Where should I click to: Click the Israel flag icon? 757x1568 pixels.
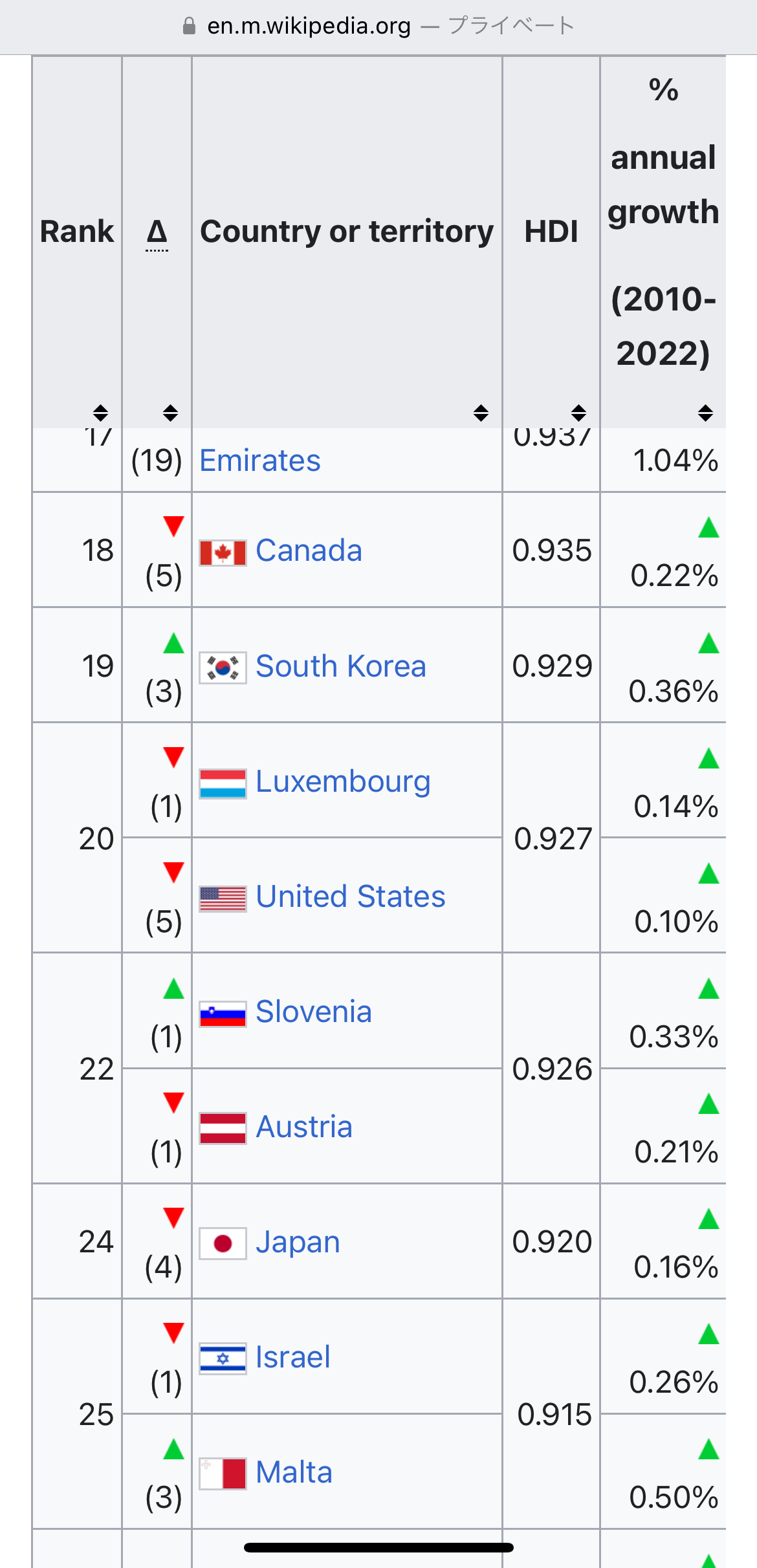(x=223, y=1358)
